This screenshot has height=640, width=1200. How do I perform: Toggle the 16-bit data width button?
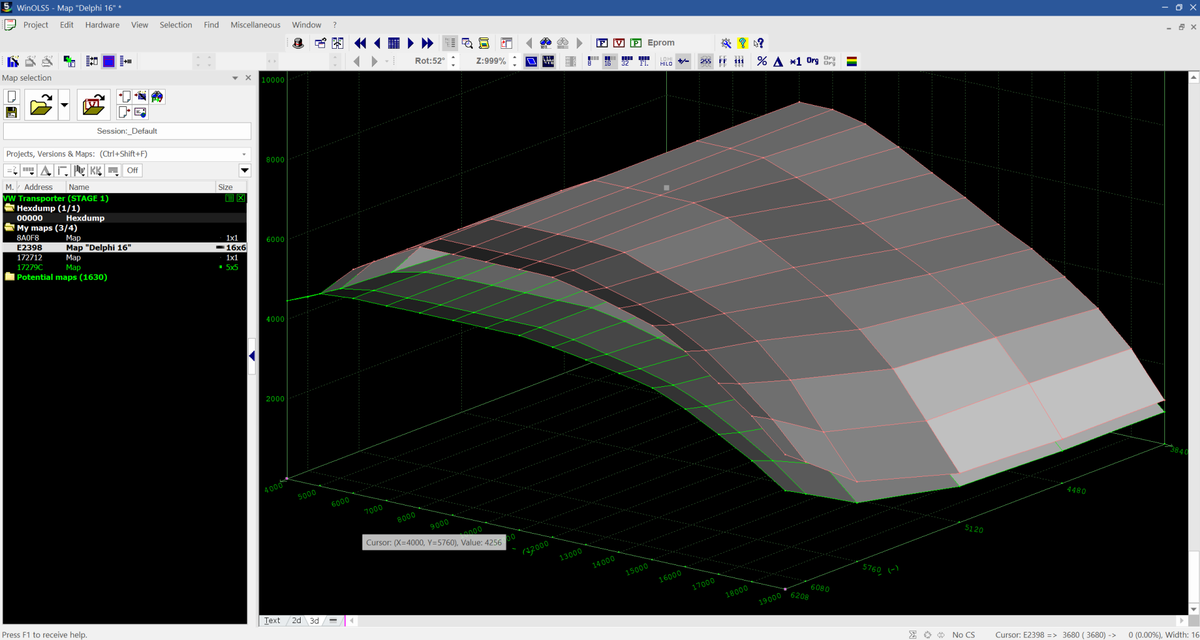tap(609, 61)
